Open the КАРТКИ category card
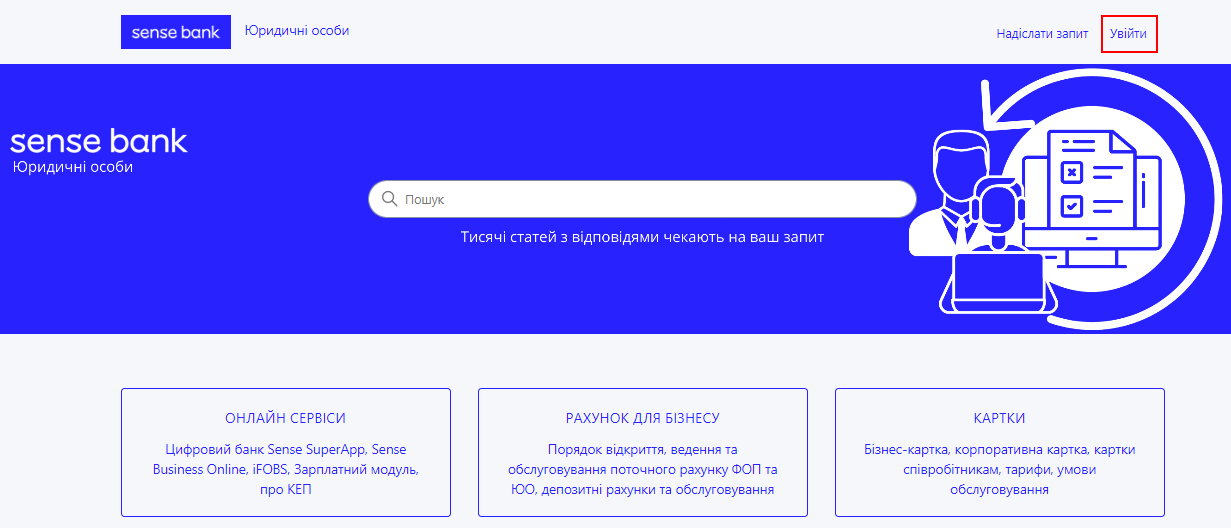 1000,452
